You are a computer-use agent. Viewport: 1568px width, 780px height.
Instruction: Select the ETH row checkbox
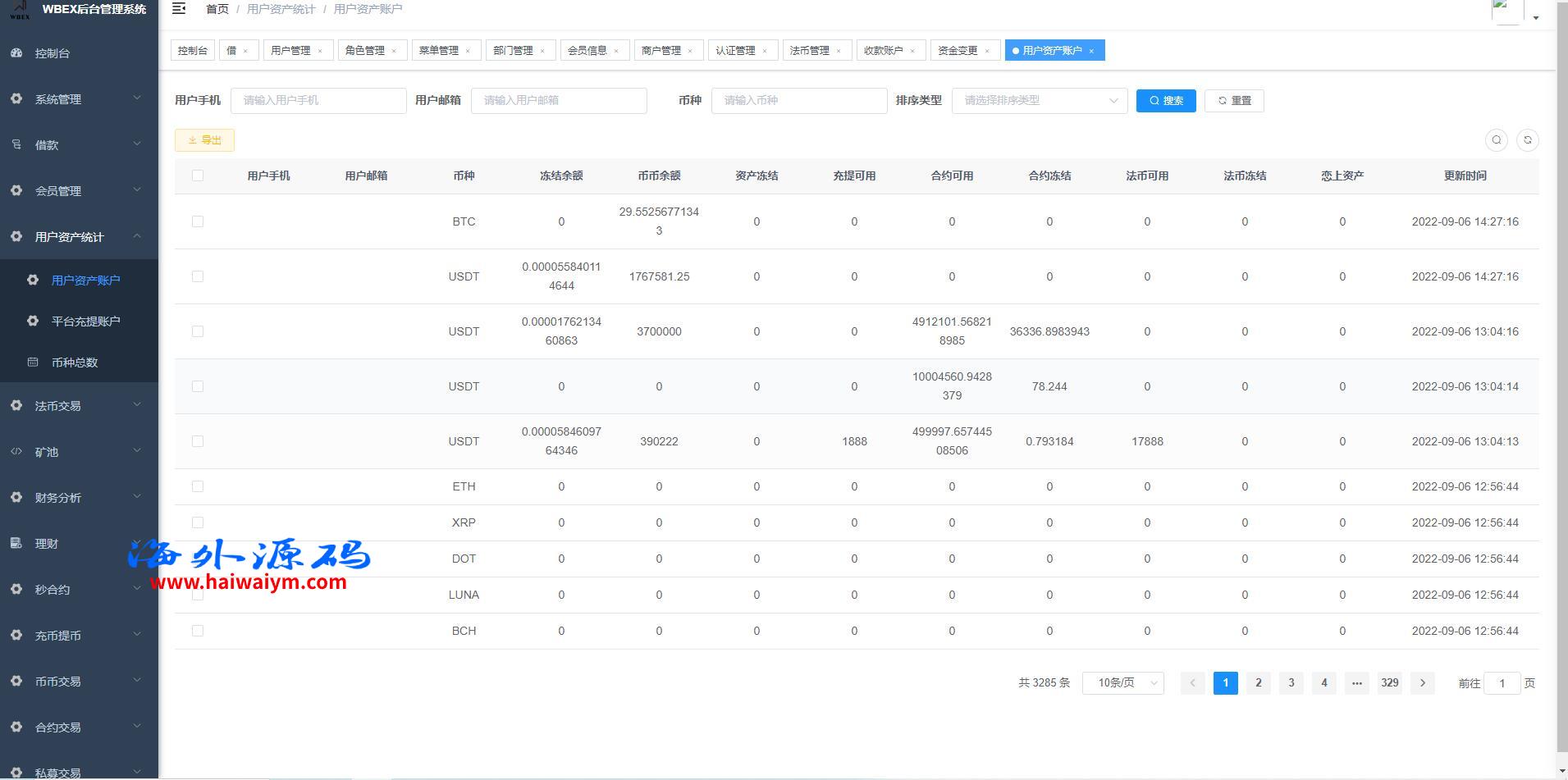pos(198,486)
